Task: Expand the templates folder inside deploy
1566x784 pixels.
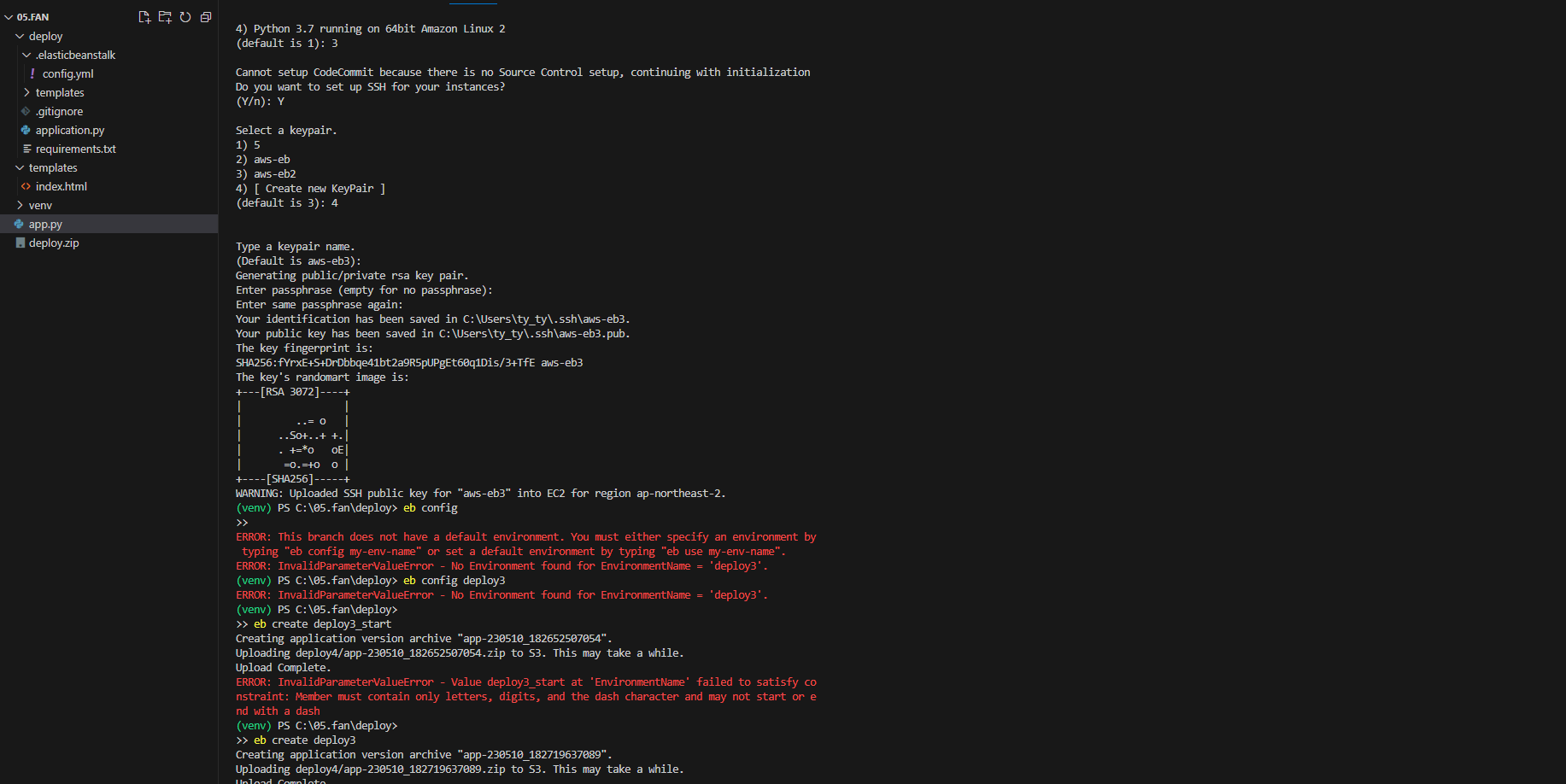Action: point(26,92)
